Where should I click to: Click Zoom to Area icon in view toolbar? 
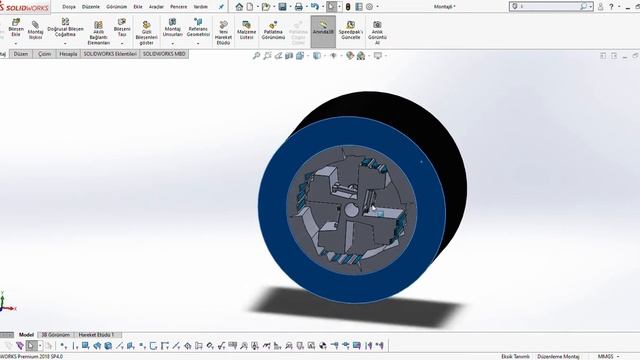point(267,56)
